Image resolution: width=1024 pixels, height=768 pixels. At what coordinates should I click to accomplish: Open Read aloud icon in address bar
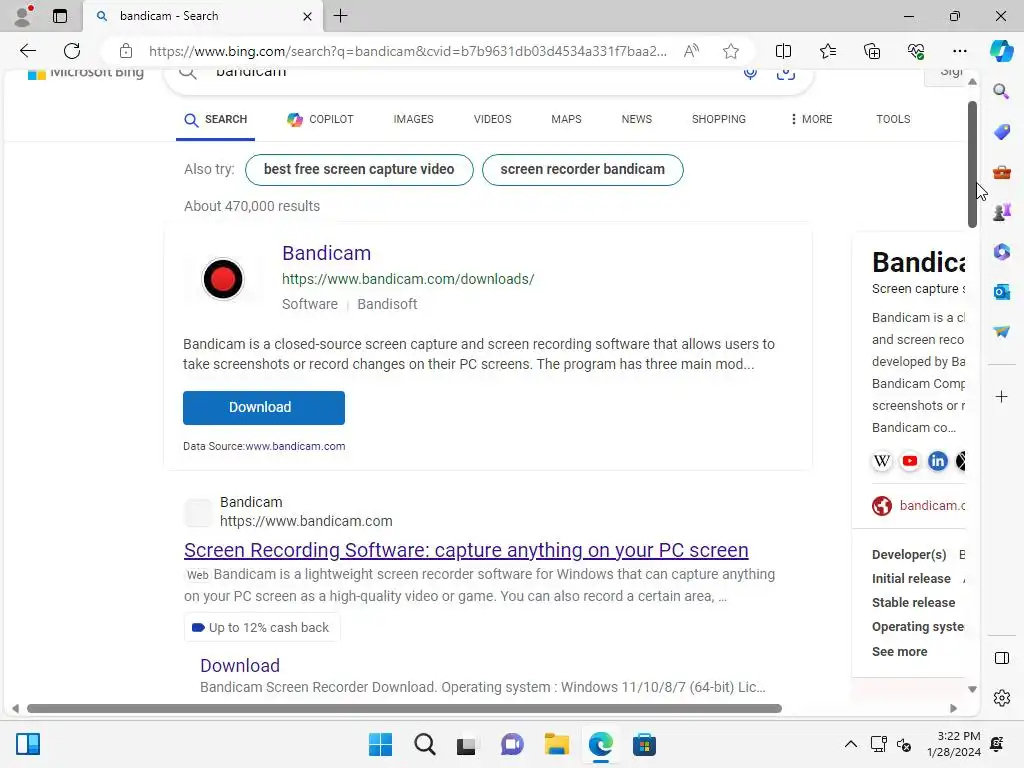click(x=691, y=51)
